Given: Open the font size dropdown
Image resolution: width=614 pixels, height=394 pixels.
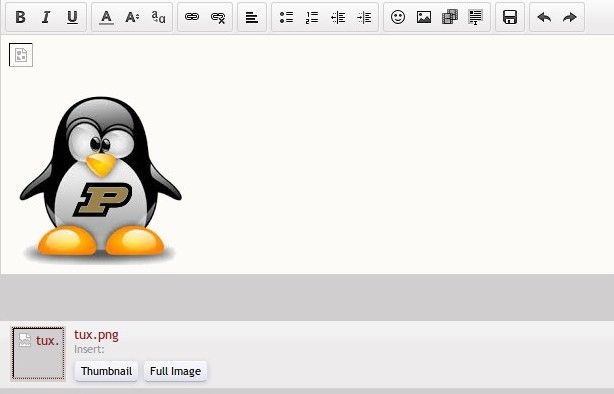Looking at the screenshot, I should [132, 17].
